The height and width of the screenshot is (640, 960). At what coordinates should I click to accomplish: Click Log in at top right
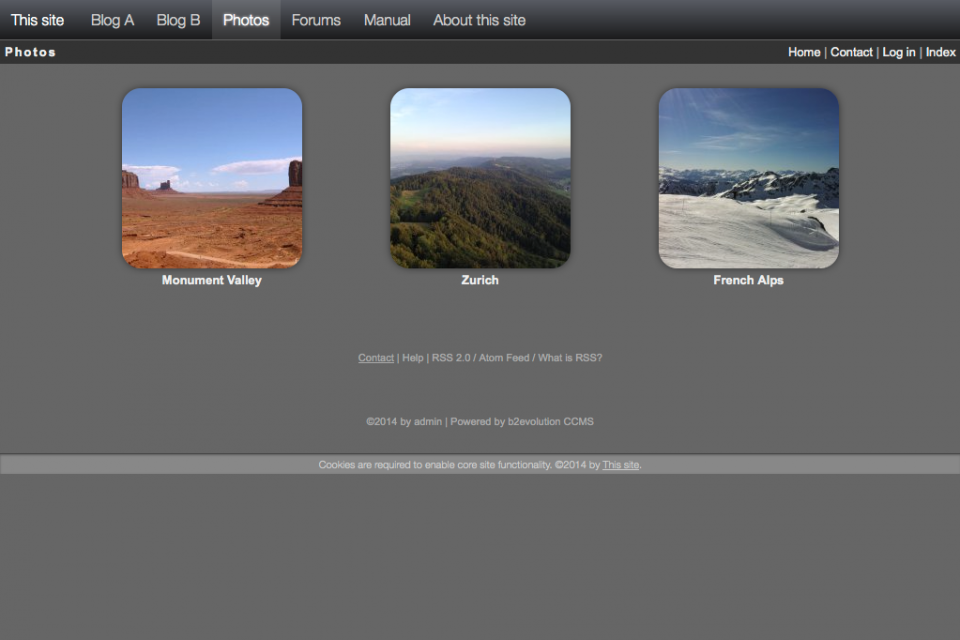point(898,51)
